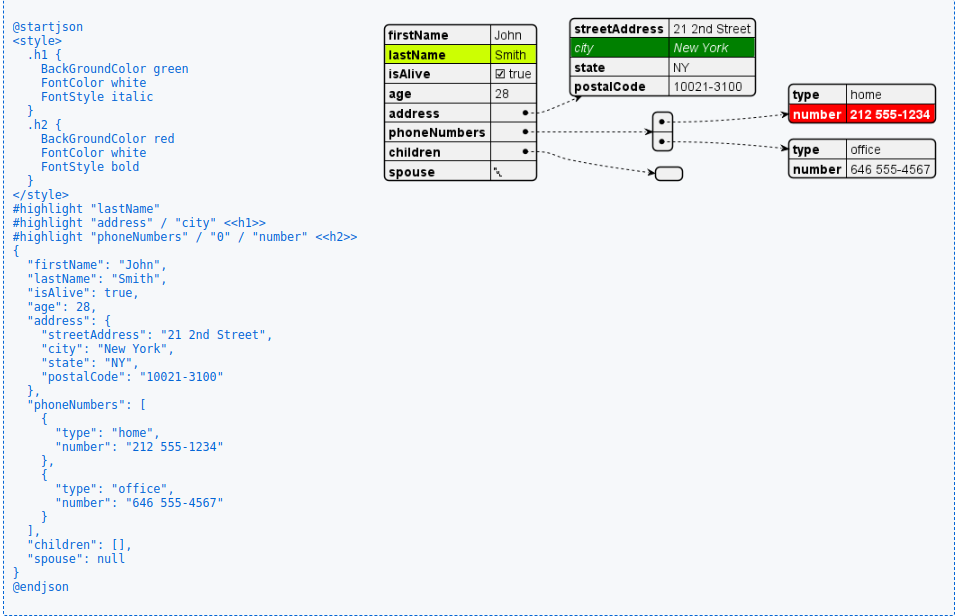This screenshot has height=616, width=955.
Task: Click the upper dot in the phoneNumbers array node
Action: coord(662,122)
